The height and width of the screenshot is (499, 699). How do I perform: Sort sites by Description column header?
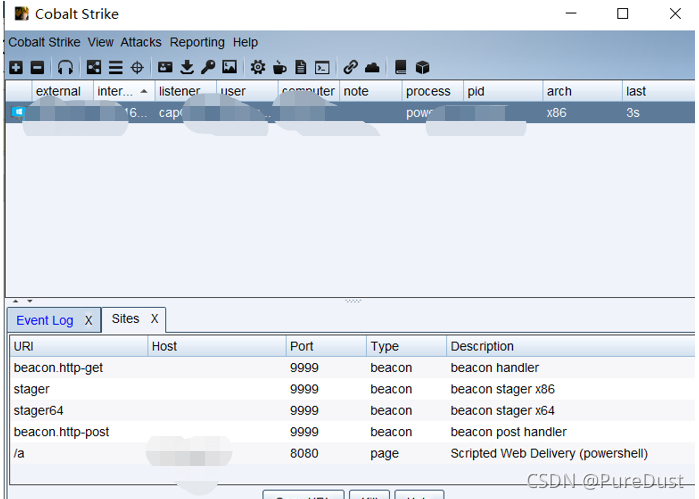570,346
